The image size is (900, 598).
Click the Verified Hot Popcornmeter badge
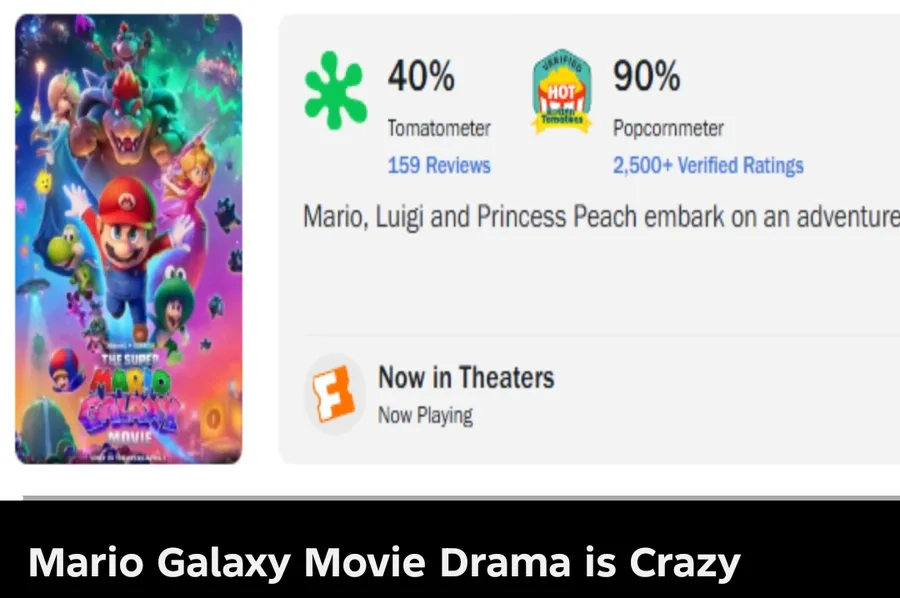pyautogui.click(x=561, y=94)
